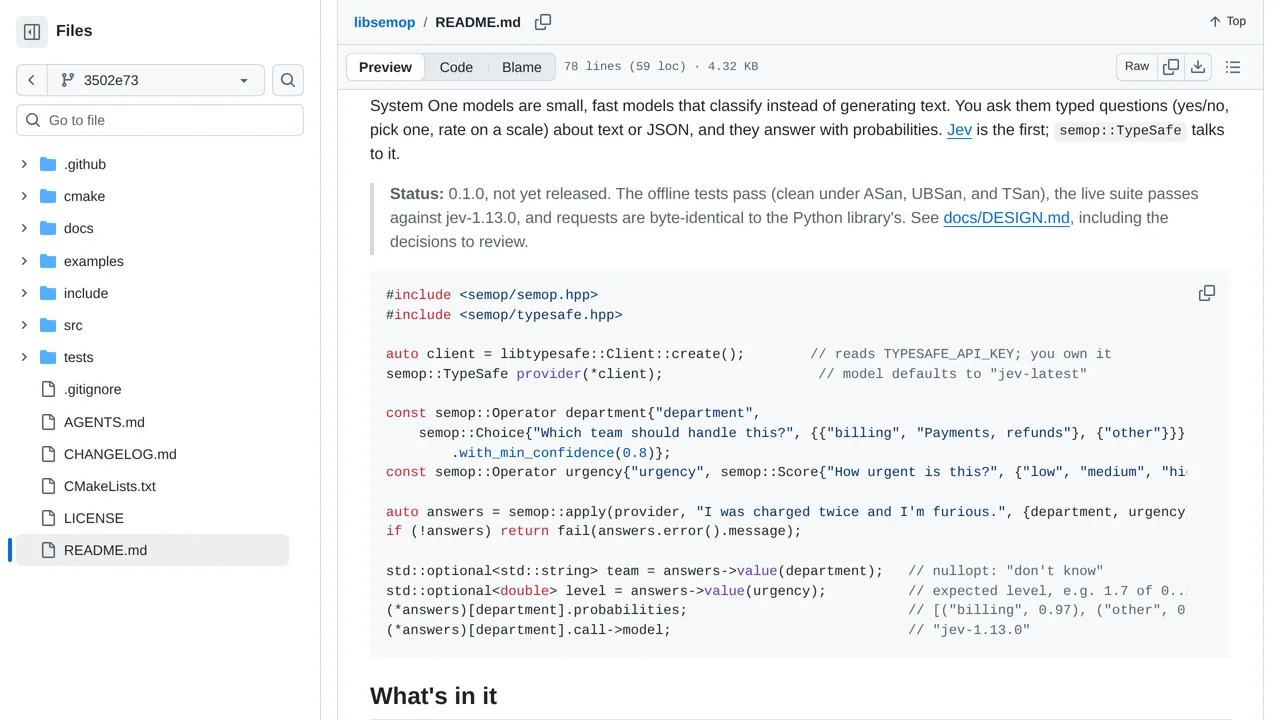Open the 3502e73 branch dropdown

[x=156, y=80]
